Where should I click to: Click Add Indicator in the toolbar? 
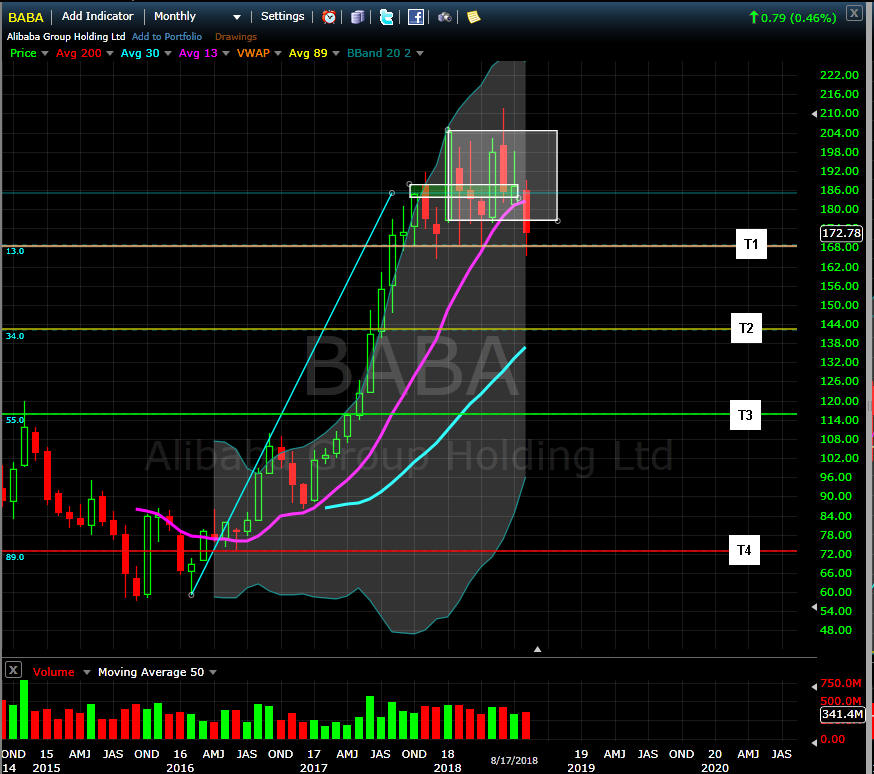click(x=97, y=16)
